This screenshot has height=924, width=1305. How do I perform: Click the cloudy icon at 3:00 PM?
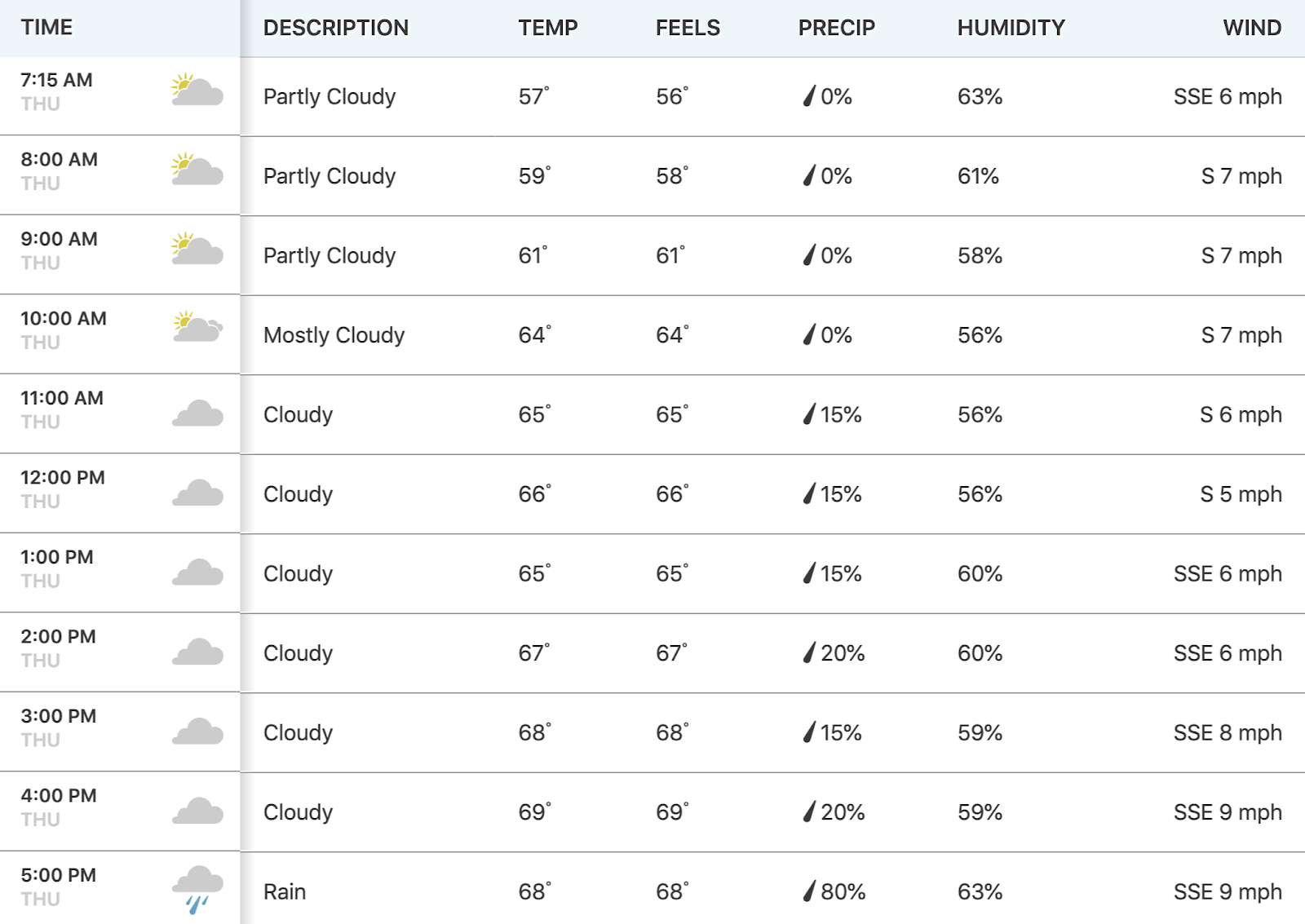pyautogui.click(x=197, y=732)
